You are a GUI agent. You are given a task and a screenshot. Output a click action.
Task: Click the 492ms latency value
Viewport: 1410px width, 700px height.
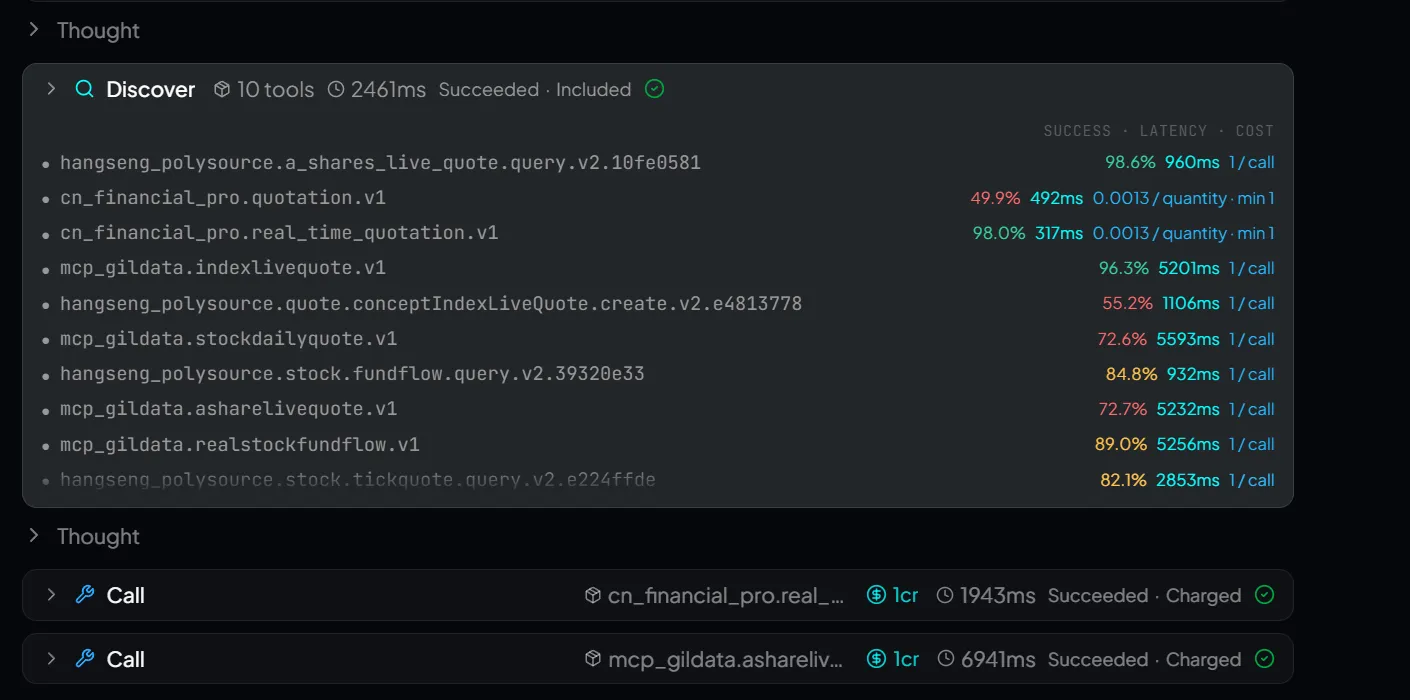pyautogui.click(x=1056, y=198)
